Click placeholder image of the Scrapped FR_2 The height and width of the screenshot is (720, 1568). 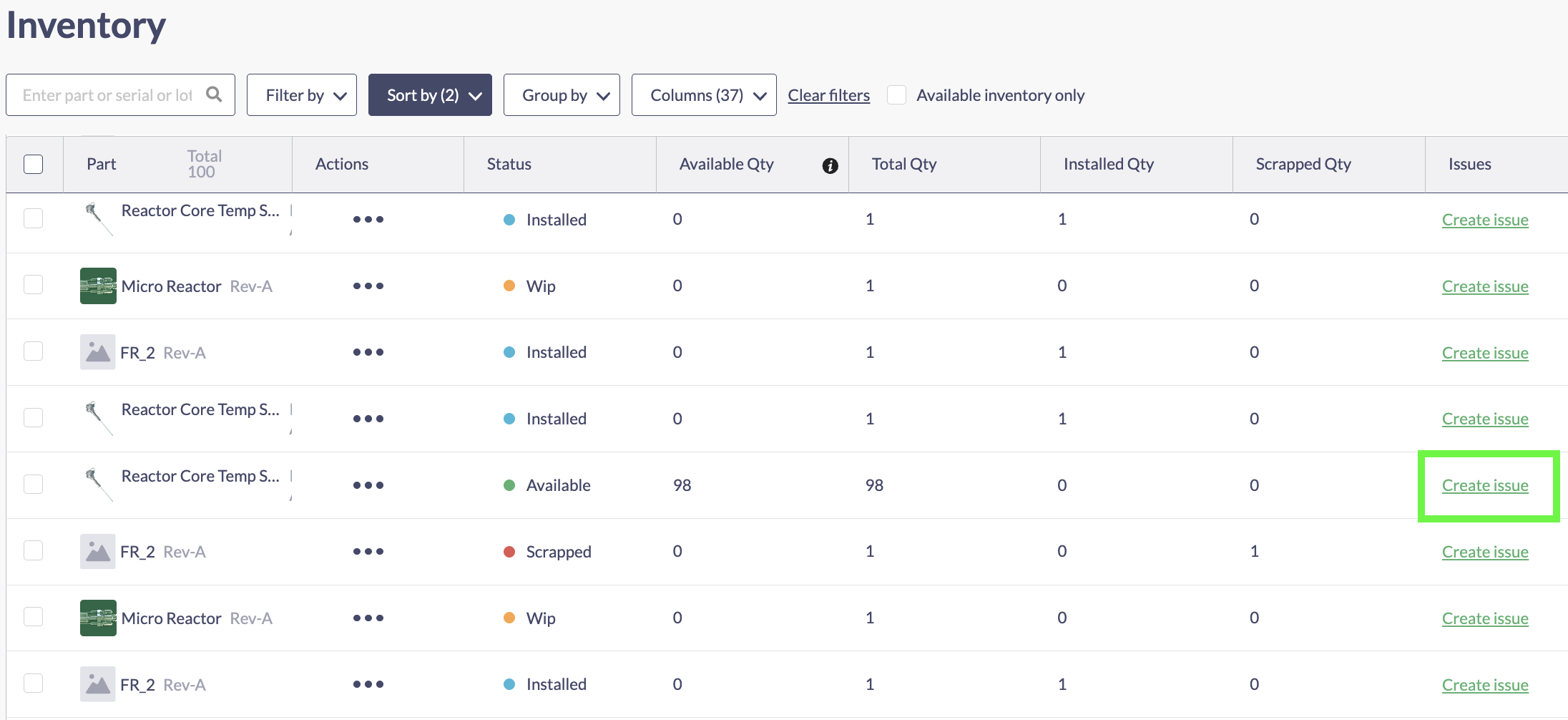pos(98,552)
